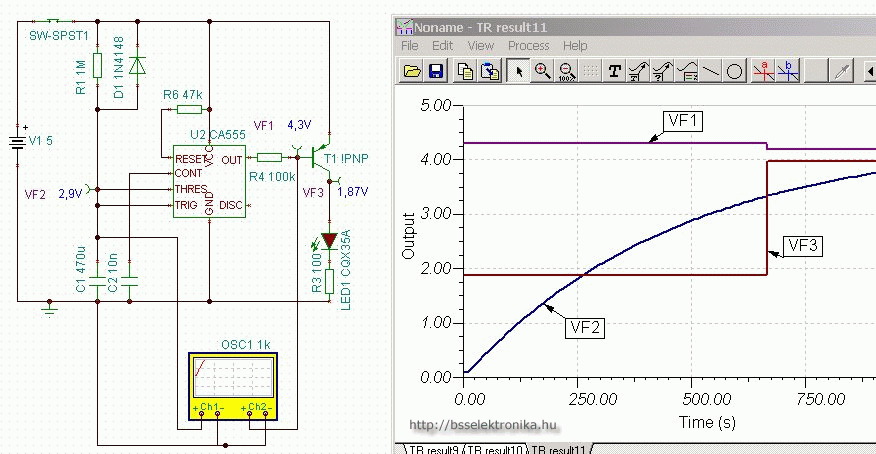Click the Save diskette icon

click(x=436, y=71)
